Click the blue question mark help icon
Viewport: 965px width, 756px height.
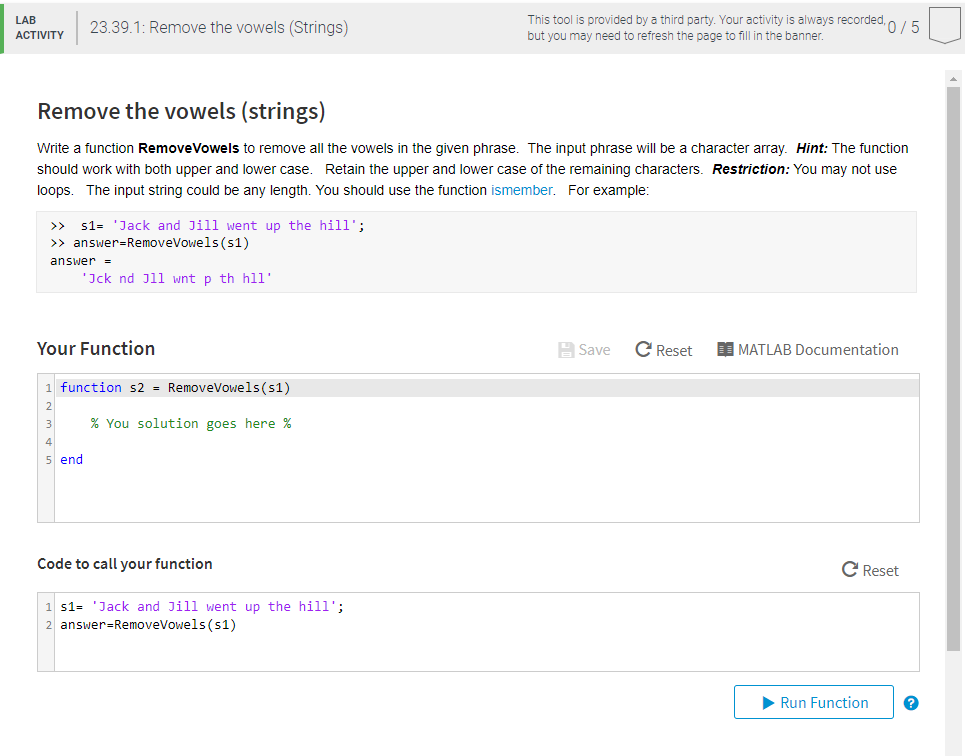(x=911, y=703)
